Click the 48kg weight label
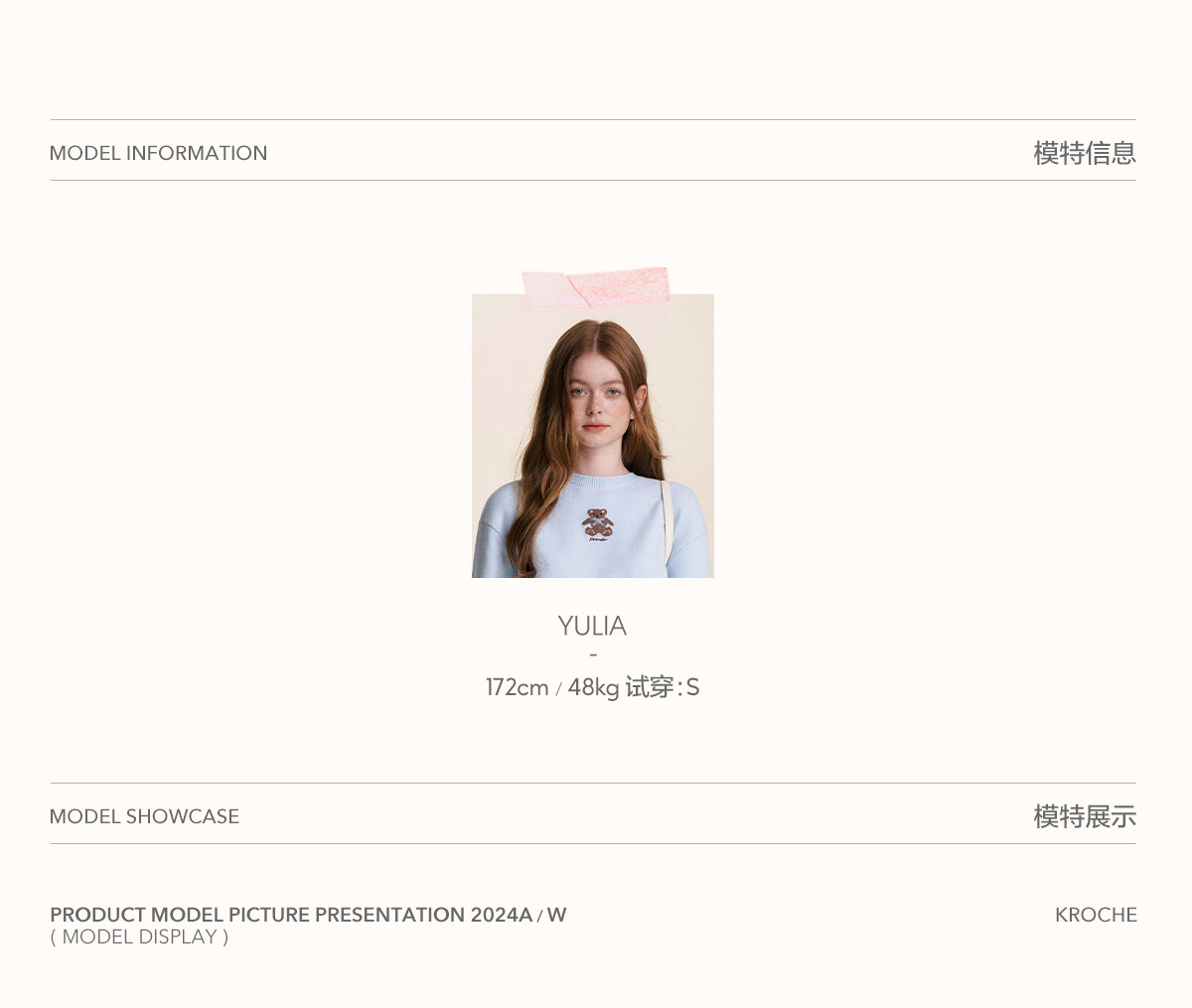Screen dimensions: 1192x1008 click(x=593, y=687)
